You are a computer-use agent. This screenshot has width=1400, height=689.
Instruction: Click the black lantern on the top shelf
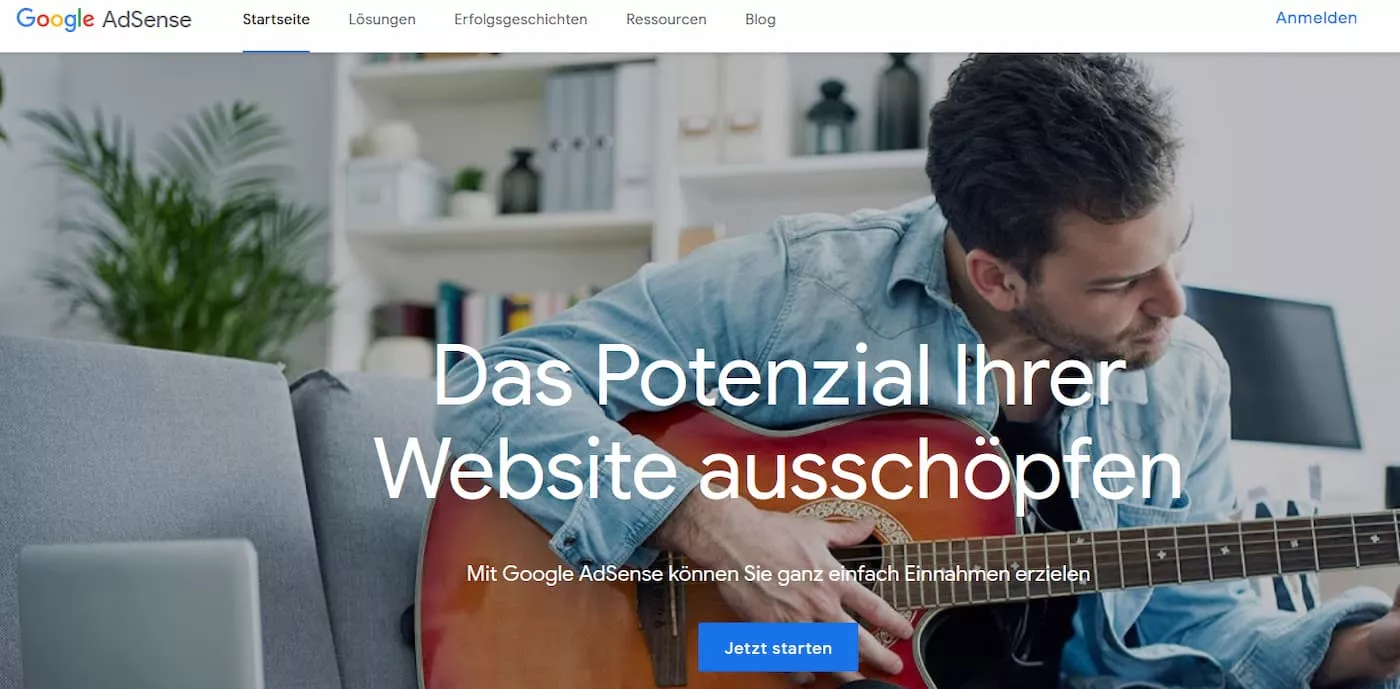click(831, 118)
